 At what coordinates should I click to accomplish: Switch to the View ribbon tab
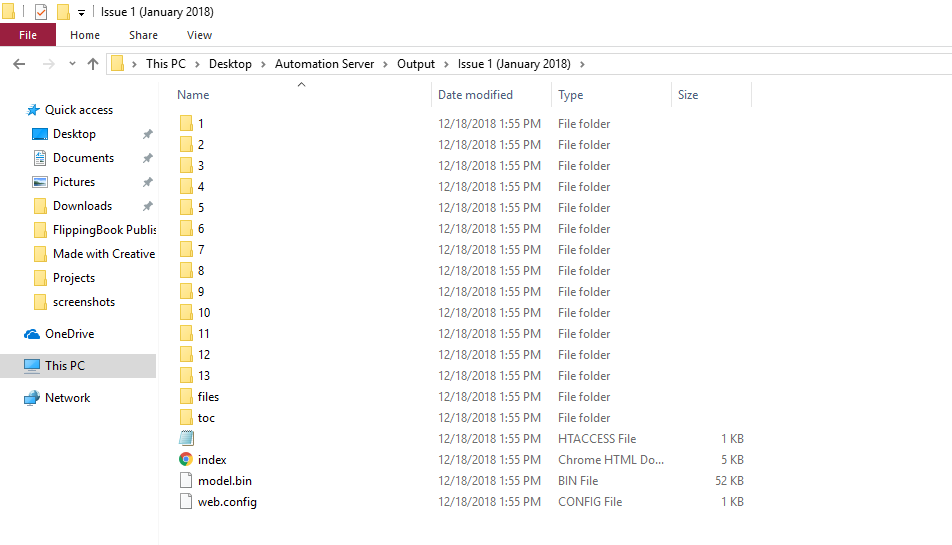(x=199, y=35)
